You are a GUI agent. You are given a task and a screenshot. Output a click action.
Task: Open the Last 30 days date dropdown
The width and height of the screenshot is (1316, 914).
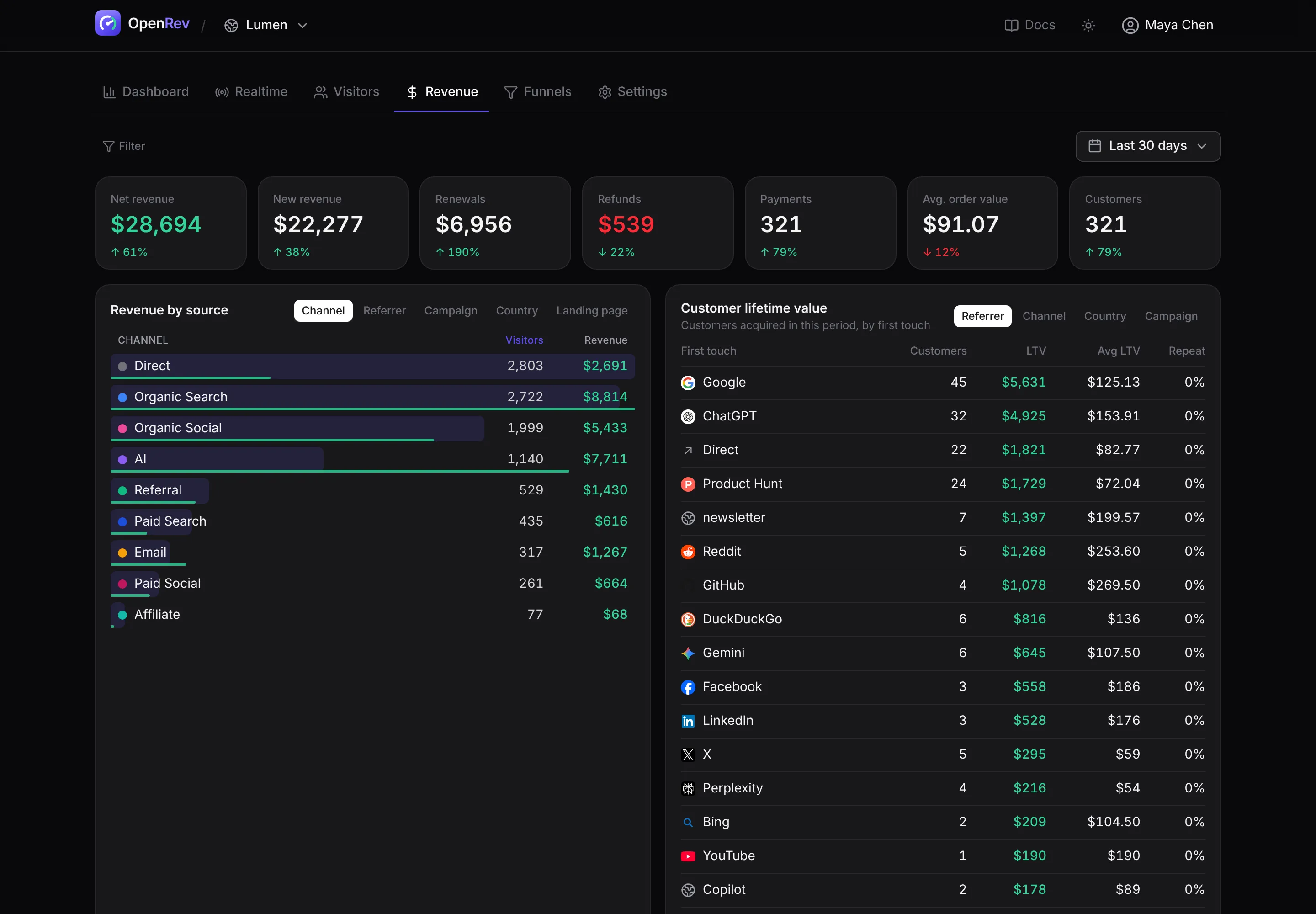1148,146
